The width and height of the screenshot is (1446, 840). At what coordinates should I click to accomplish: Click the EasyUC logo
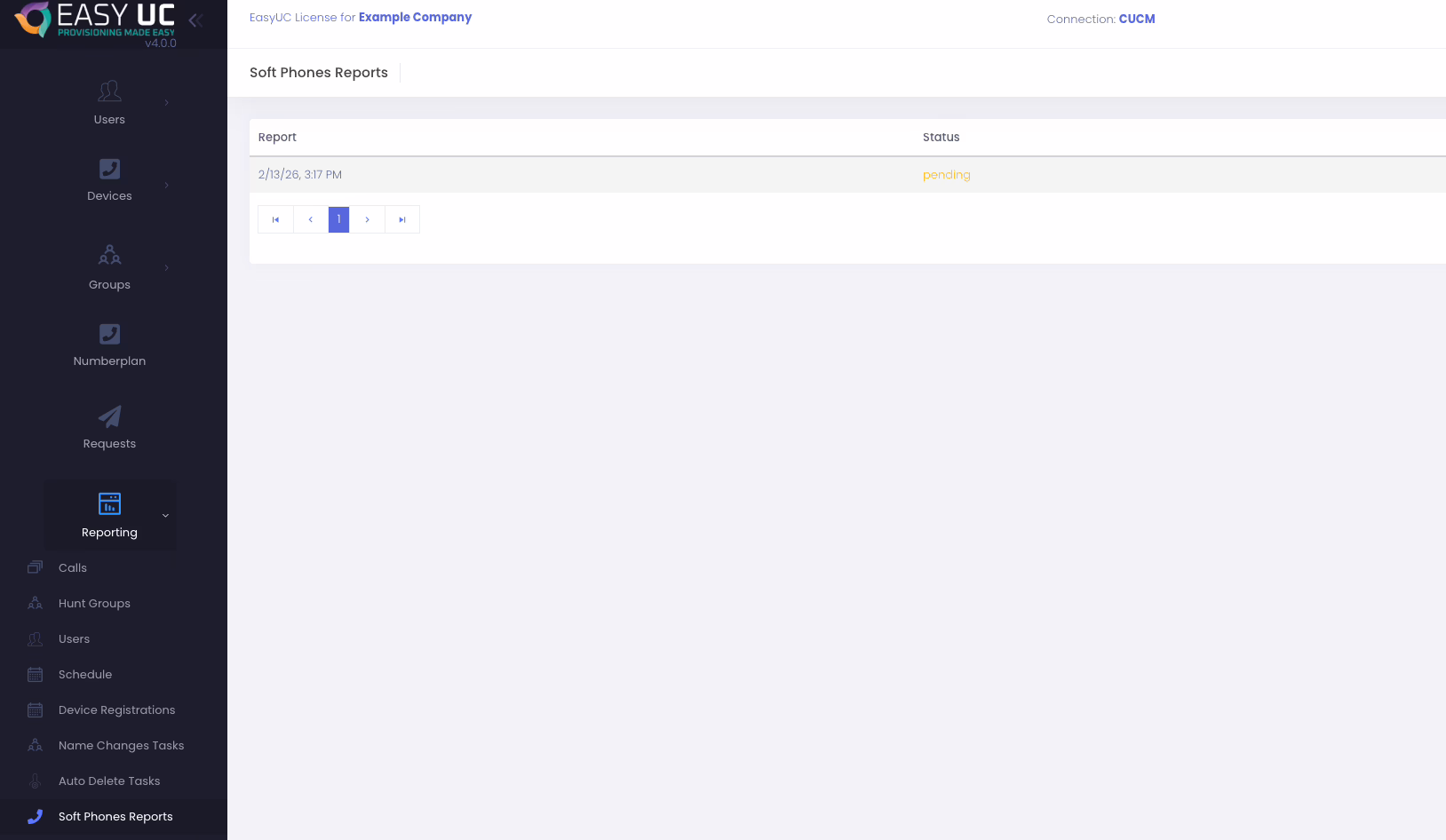coord(94,20)
